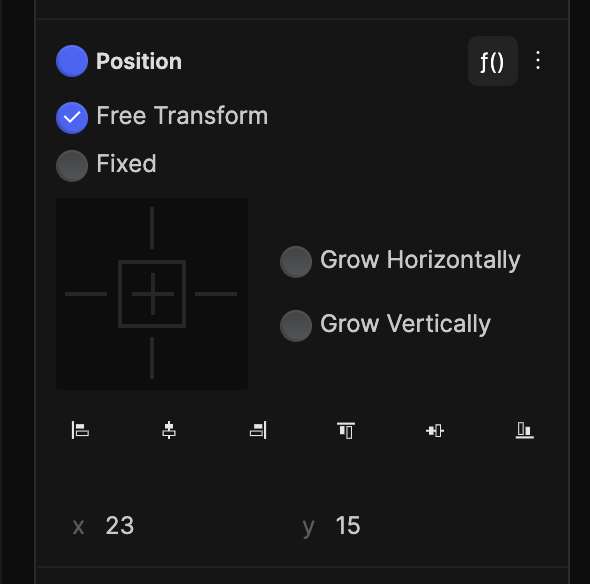Disable the Free Transform checkbox
The image size is (590, 584).
[72, 118]
